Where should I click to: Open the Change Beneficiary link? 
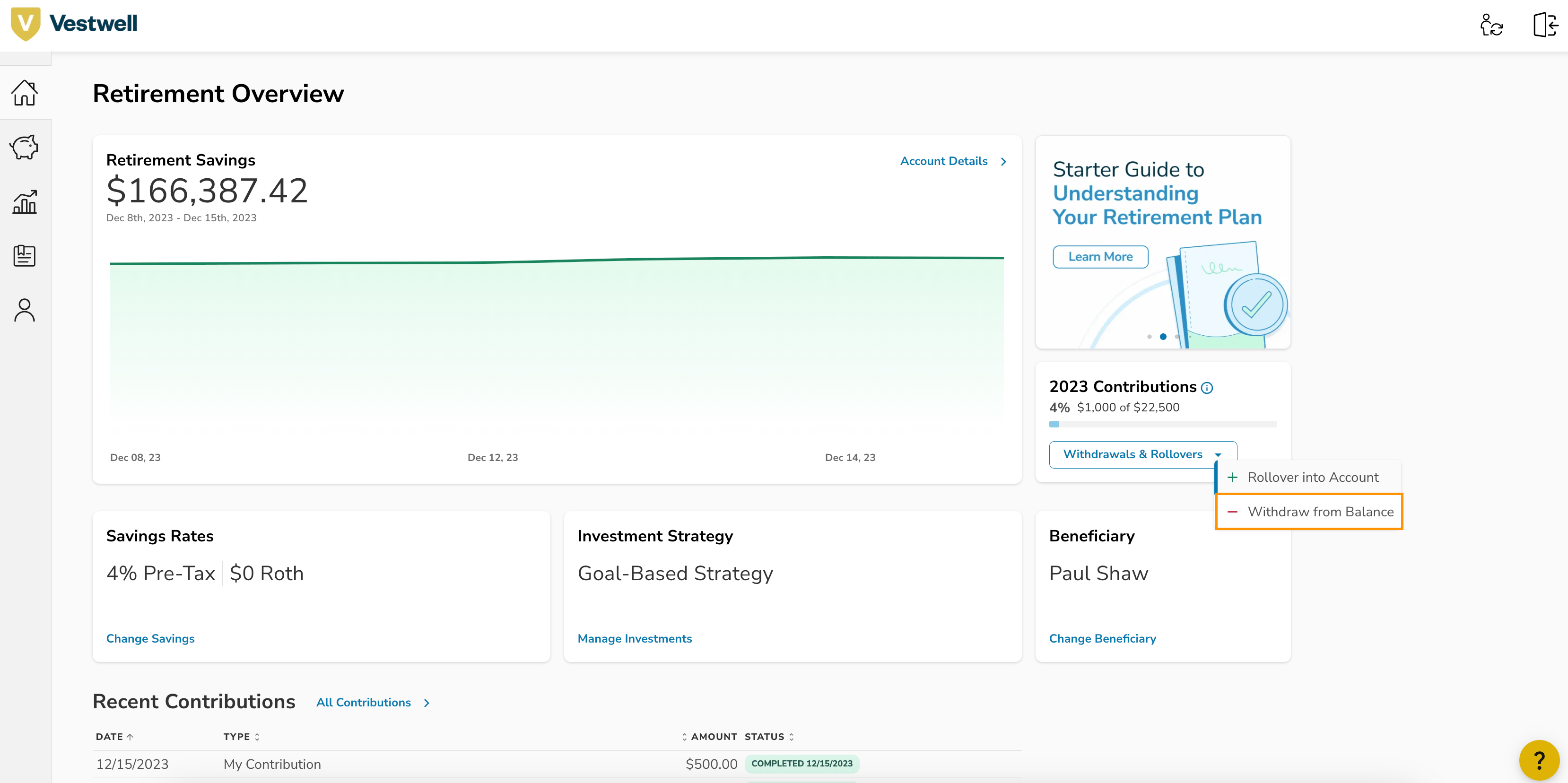(1102, 639)
